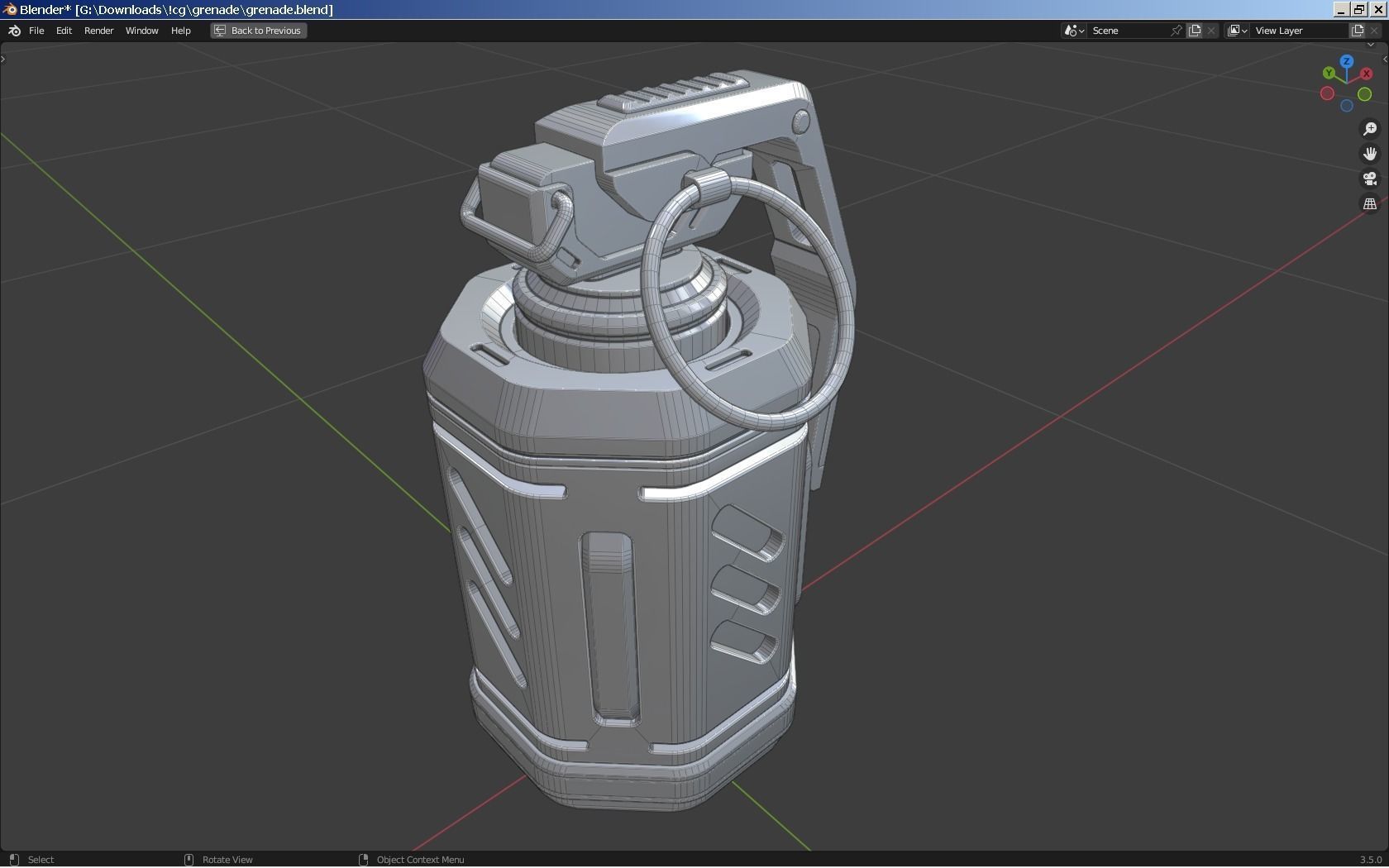The height and width of the screenshot is (868, 1389).
Task: Delete the scene with the X icon
Action: (x=1212, y=31)
